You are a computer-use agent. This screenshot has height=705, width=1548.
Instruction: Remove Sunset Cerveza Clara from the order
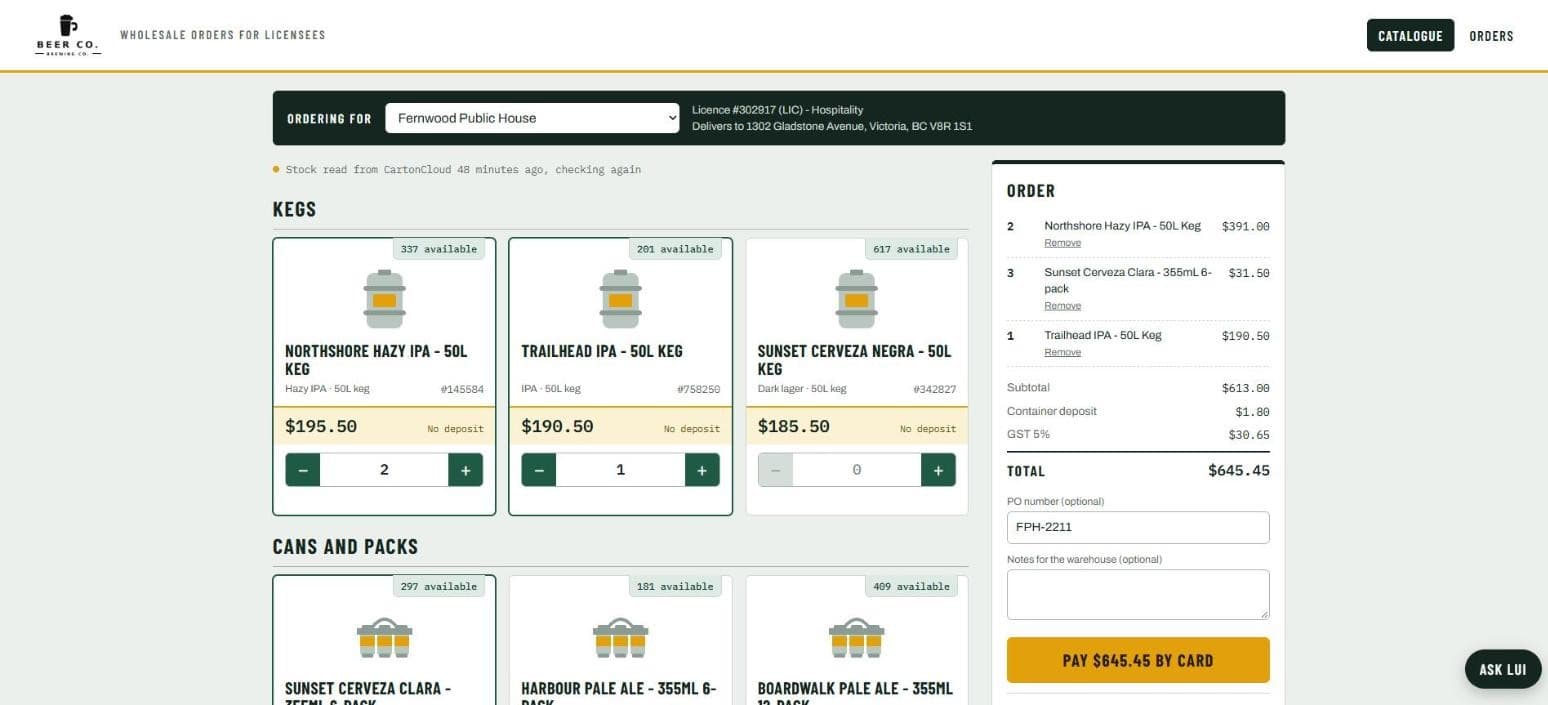(x=1062, y=306)
